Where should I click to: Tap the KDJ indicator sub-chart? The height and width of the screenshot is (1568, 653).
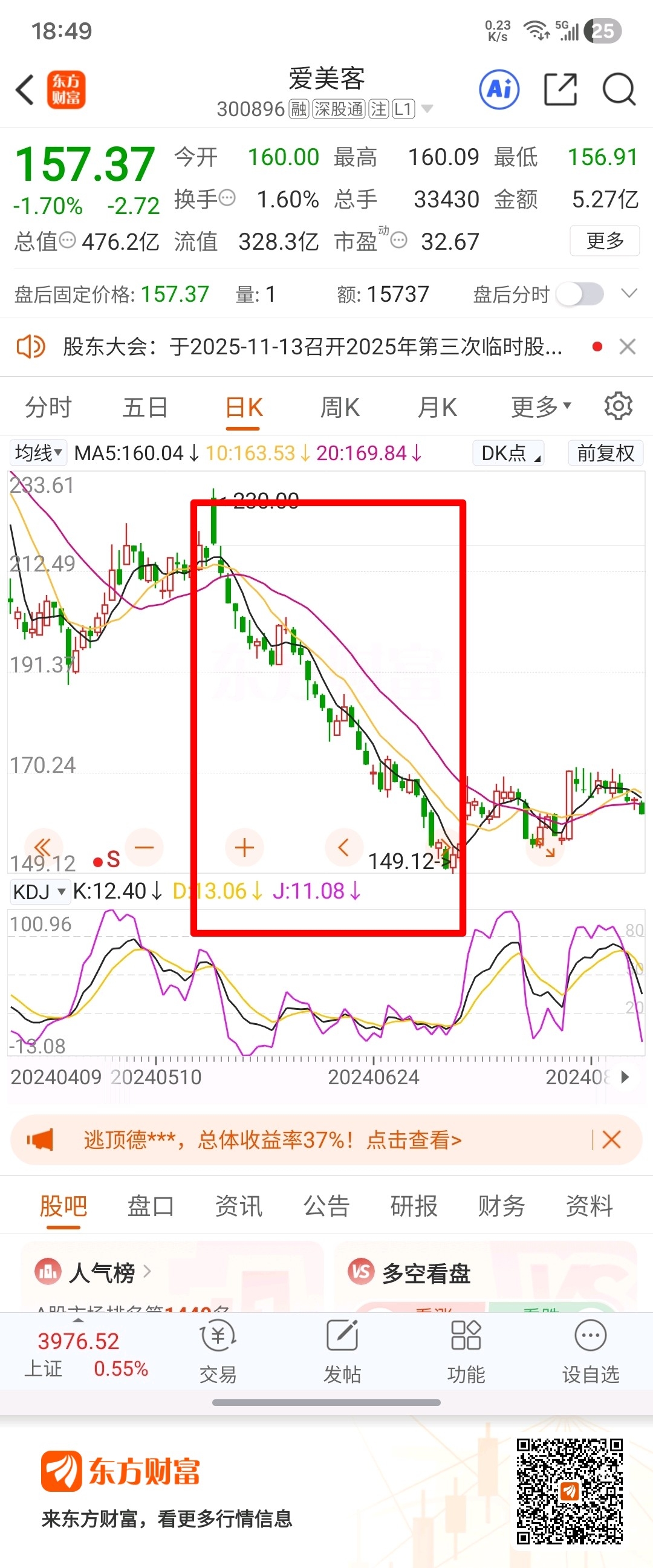(x=326, y=983)
